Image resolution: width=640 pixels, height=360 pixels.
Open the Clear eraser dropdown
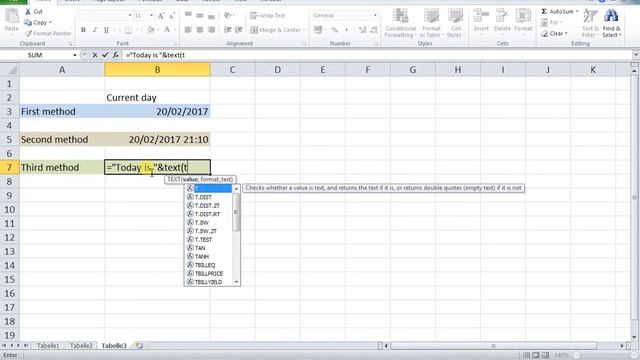click(x=554, y=33)
